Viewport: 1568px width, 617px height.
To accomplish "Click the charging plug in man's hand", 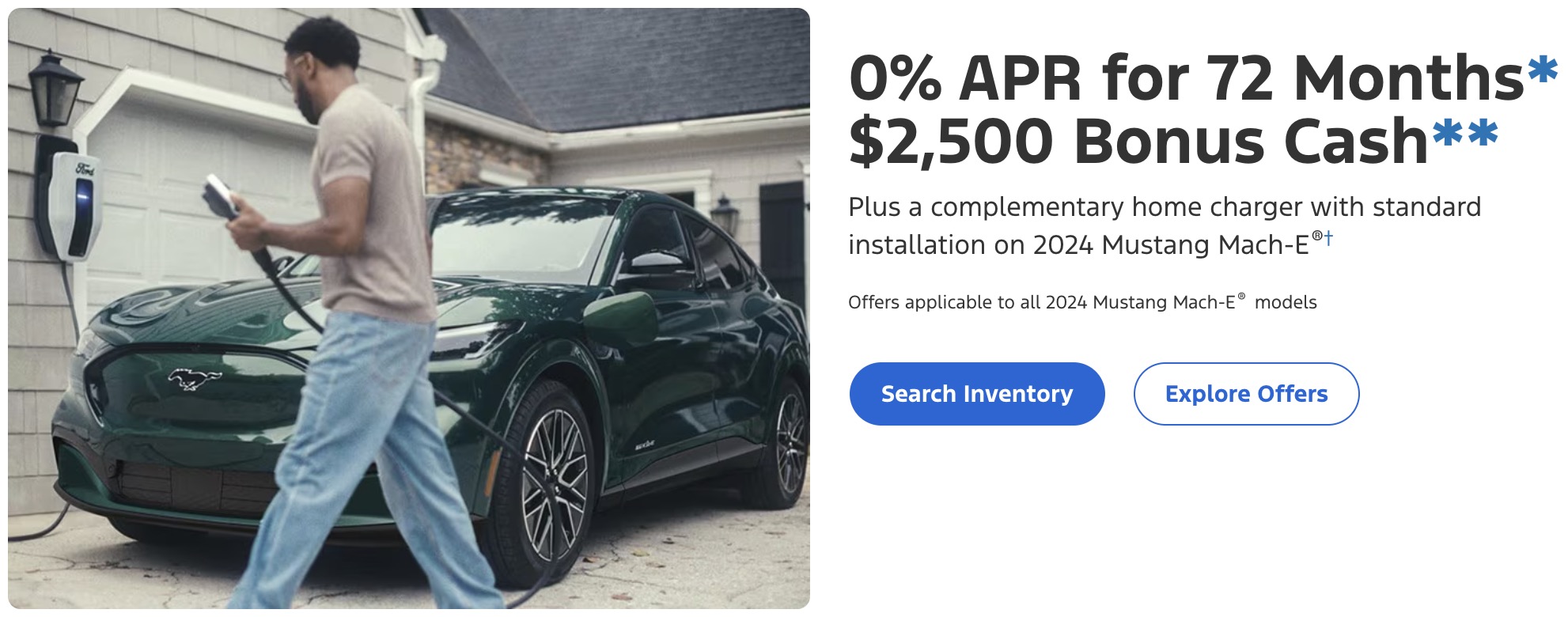I will 220,197.
